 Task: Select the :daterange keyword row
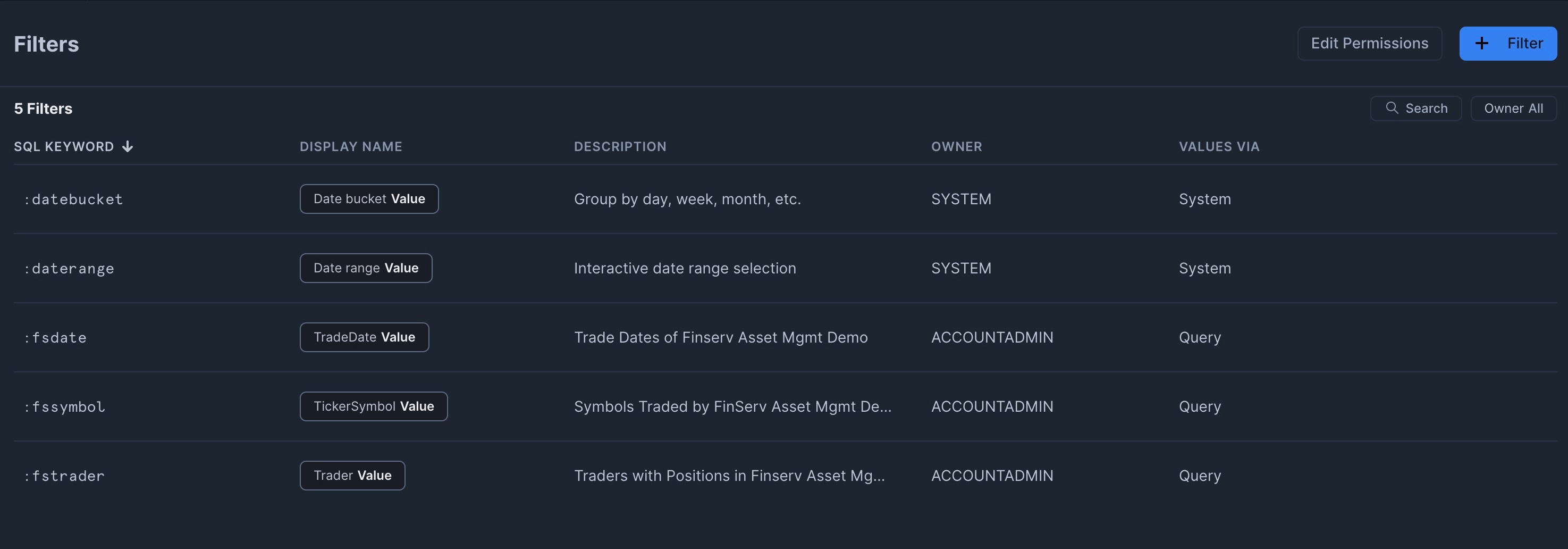(69, 268)
